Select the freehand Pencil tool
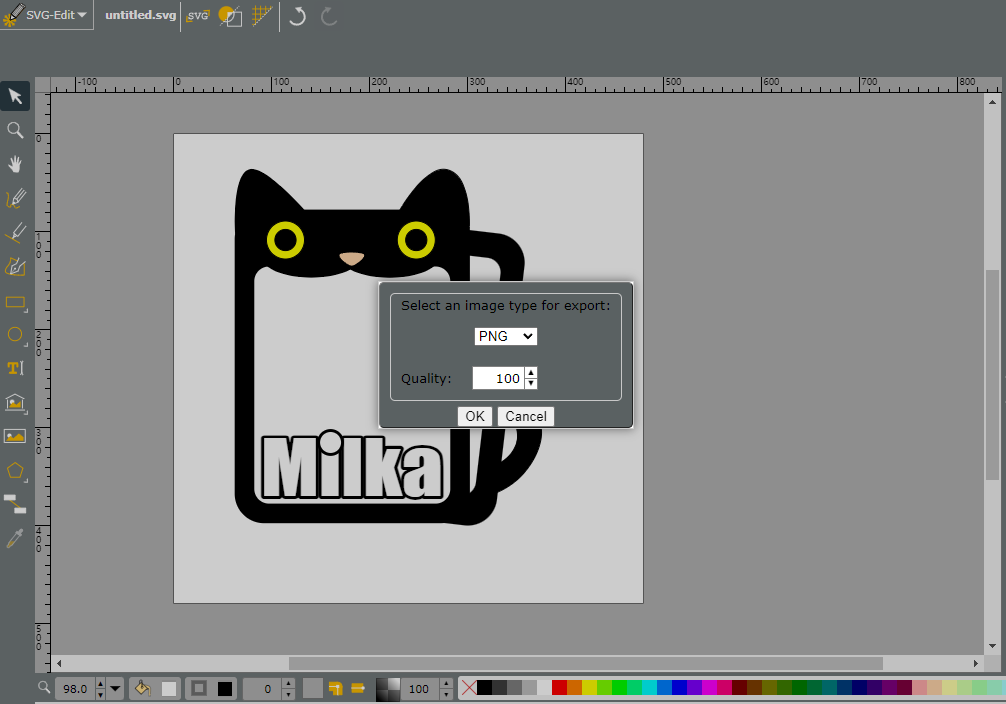 point(15,198)
